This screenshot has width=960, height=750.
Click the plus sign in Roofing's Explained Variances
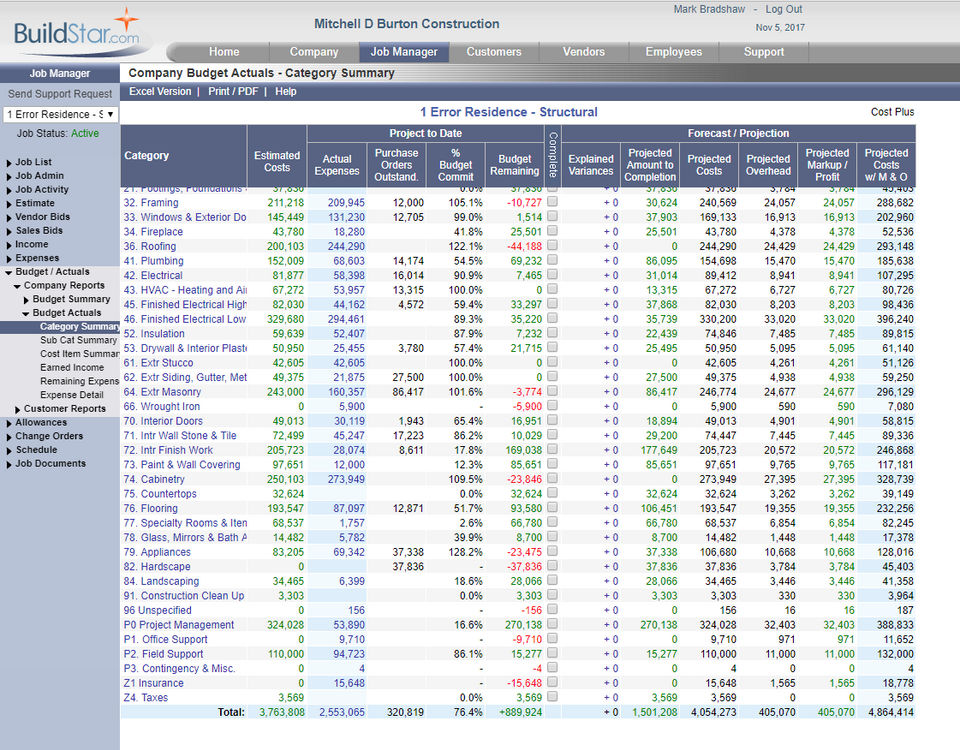pyautogui.click(x=605, y=247)
